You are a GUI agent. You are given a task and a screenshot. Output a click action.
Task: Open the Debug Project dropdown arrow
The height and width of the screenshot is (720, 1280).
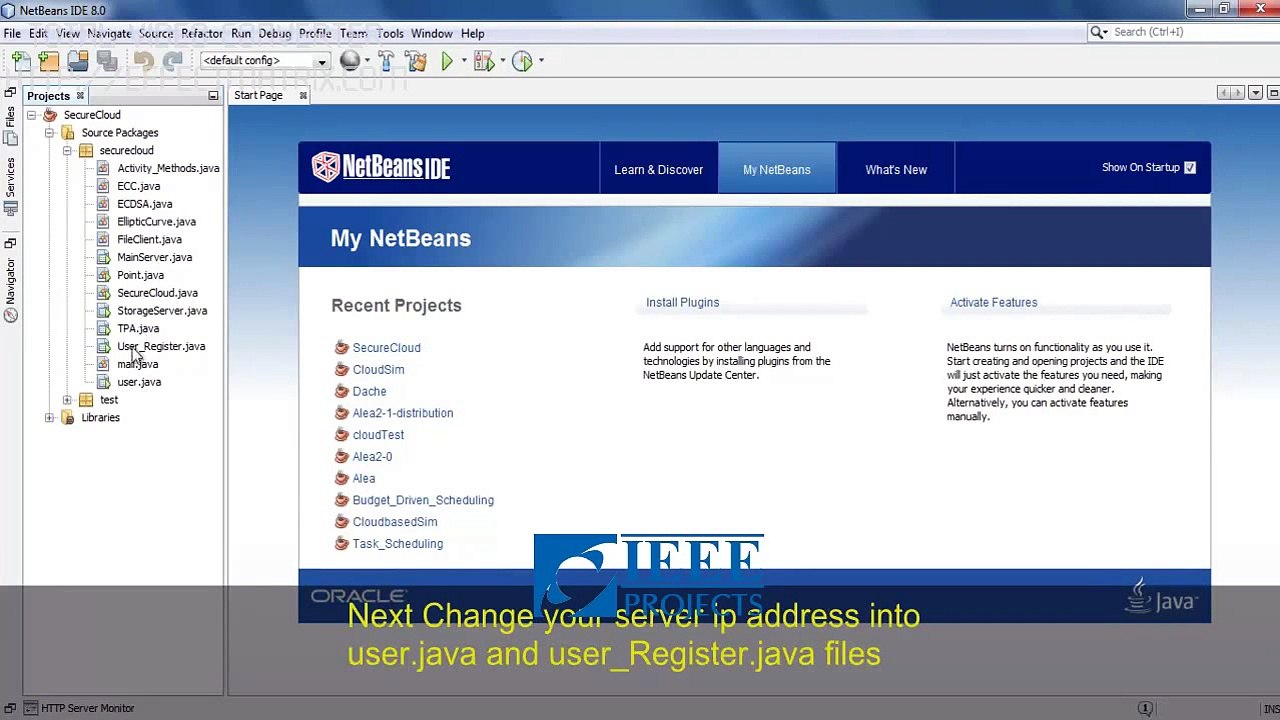click(x=502, y=61)
